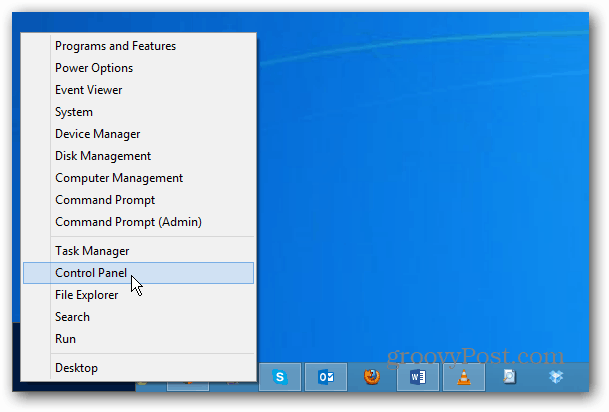
Task: Open the Run dialog entry
Action: [x=138, y=339]
